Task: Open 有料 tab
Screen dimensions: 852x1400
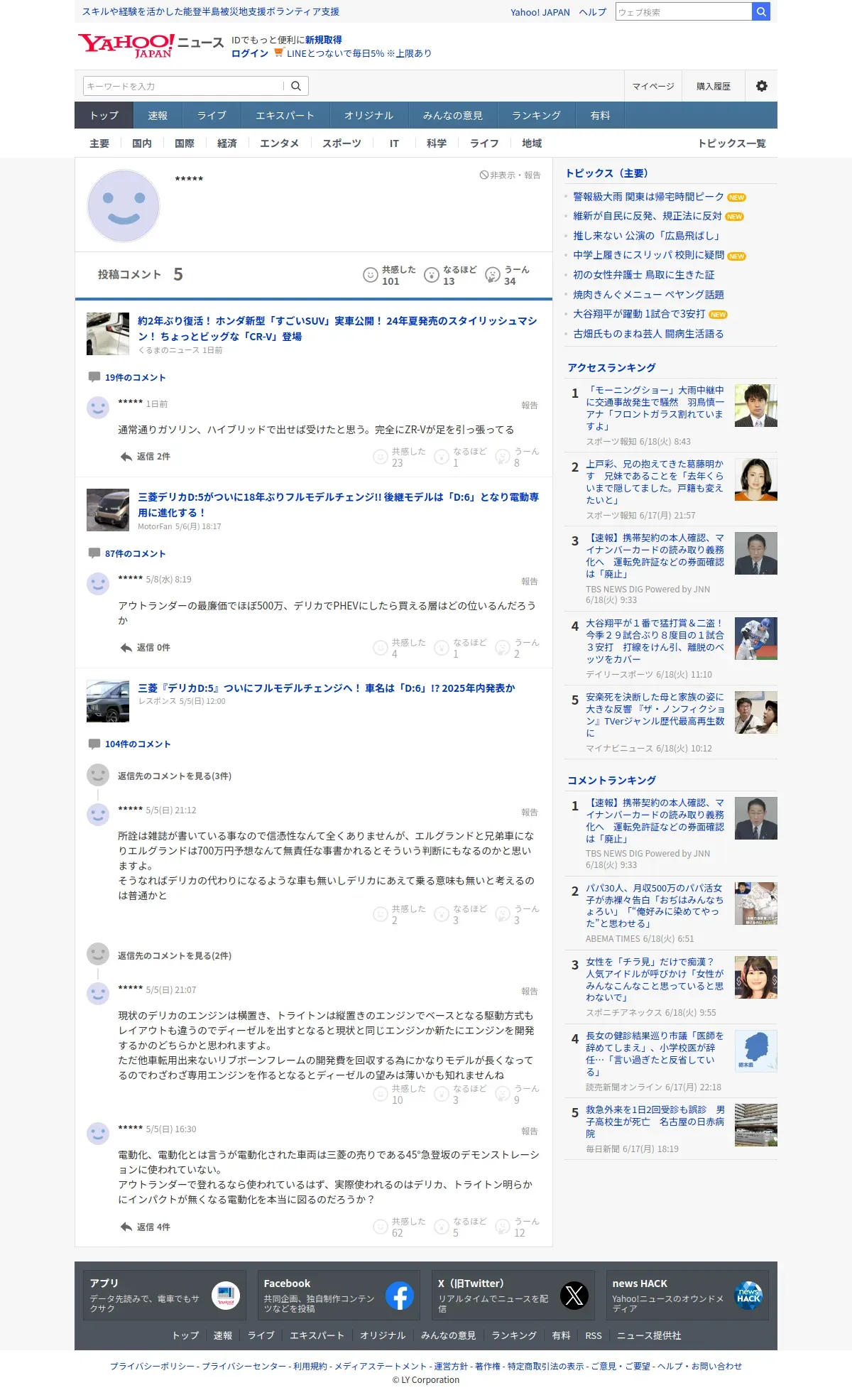Action: click(x=601, y=115)
